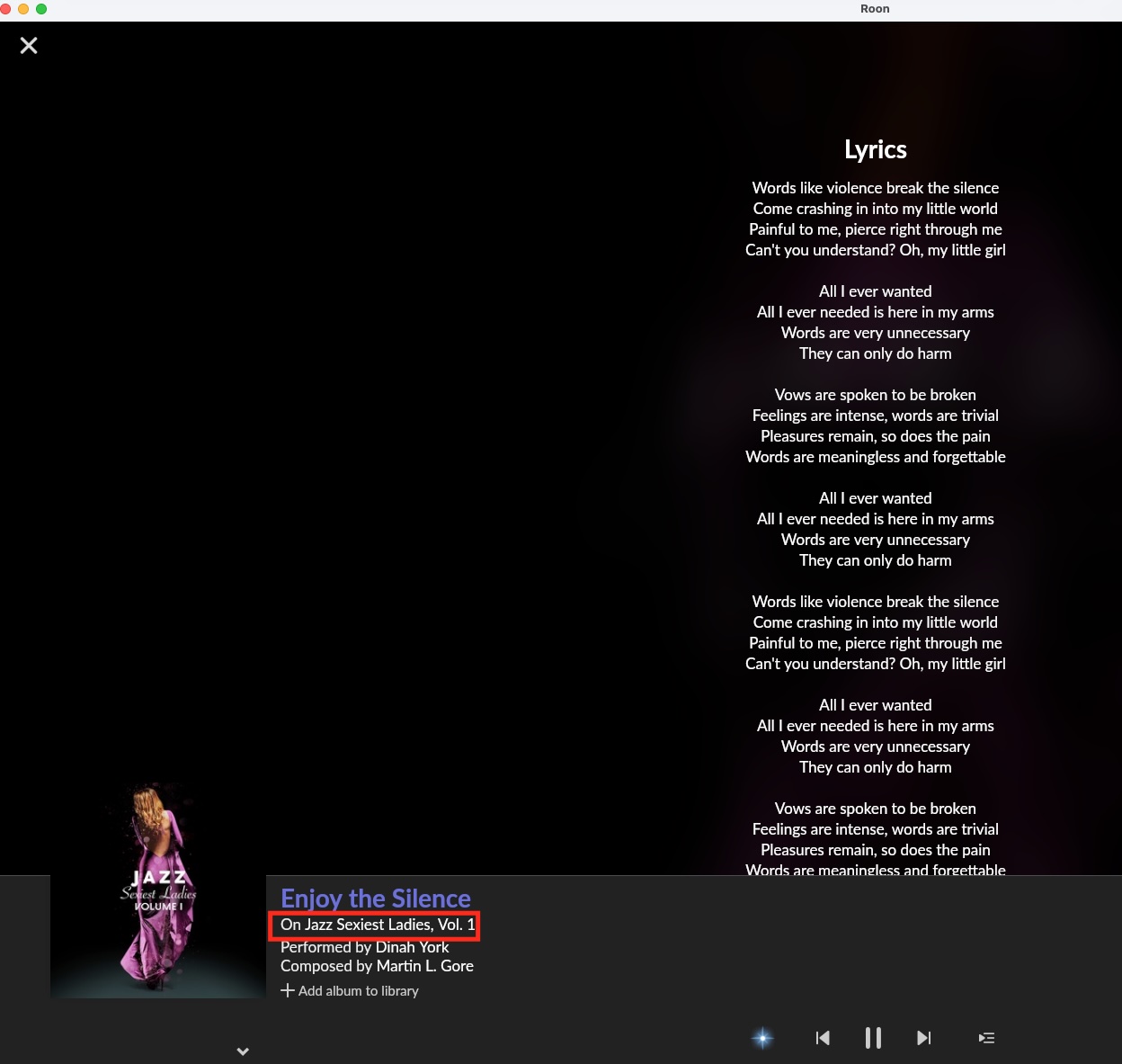This screenshot has height=1064, width=1122.
Task: Click the lyric line 'Vows are spoken to be broken'
Action: 875,395
